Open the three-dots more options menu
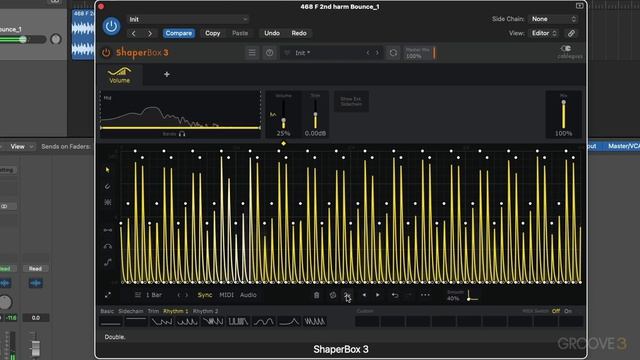This screenshot has width=640, height=360. pyautogui.click(x=425, y=295)
